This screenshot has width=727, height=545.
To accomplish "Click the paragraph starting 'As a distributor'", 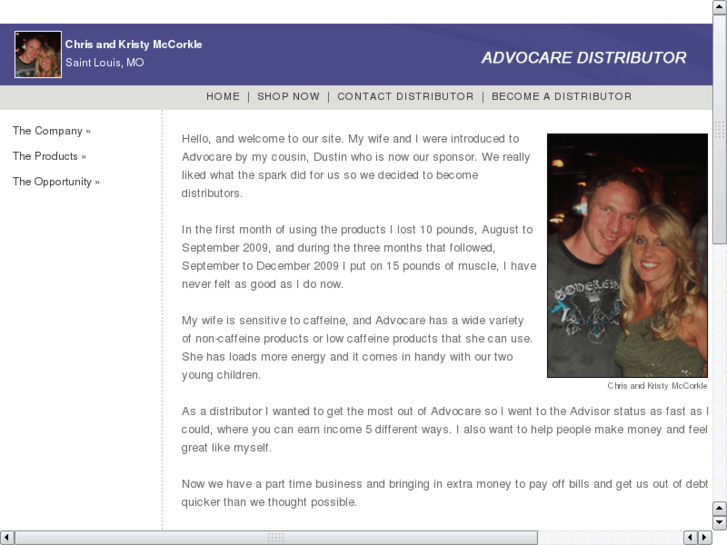I will point(445,430).
